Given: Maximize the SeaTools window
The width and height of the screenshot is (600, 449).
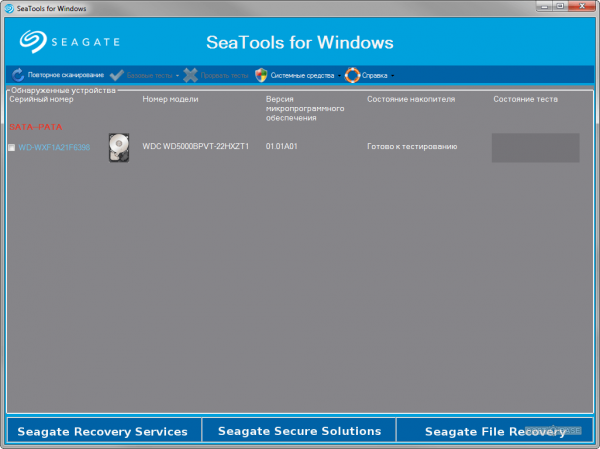Looking at the screenshot, I should [560, 6].
